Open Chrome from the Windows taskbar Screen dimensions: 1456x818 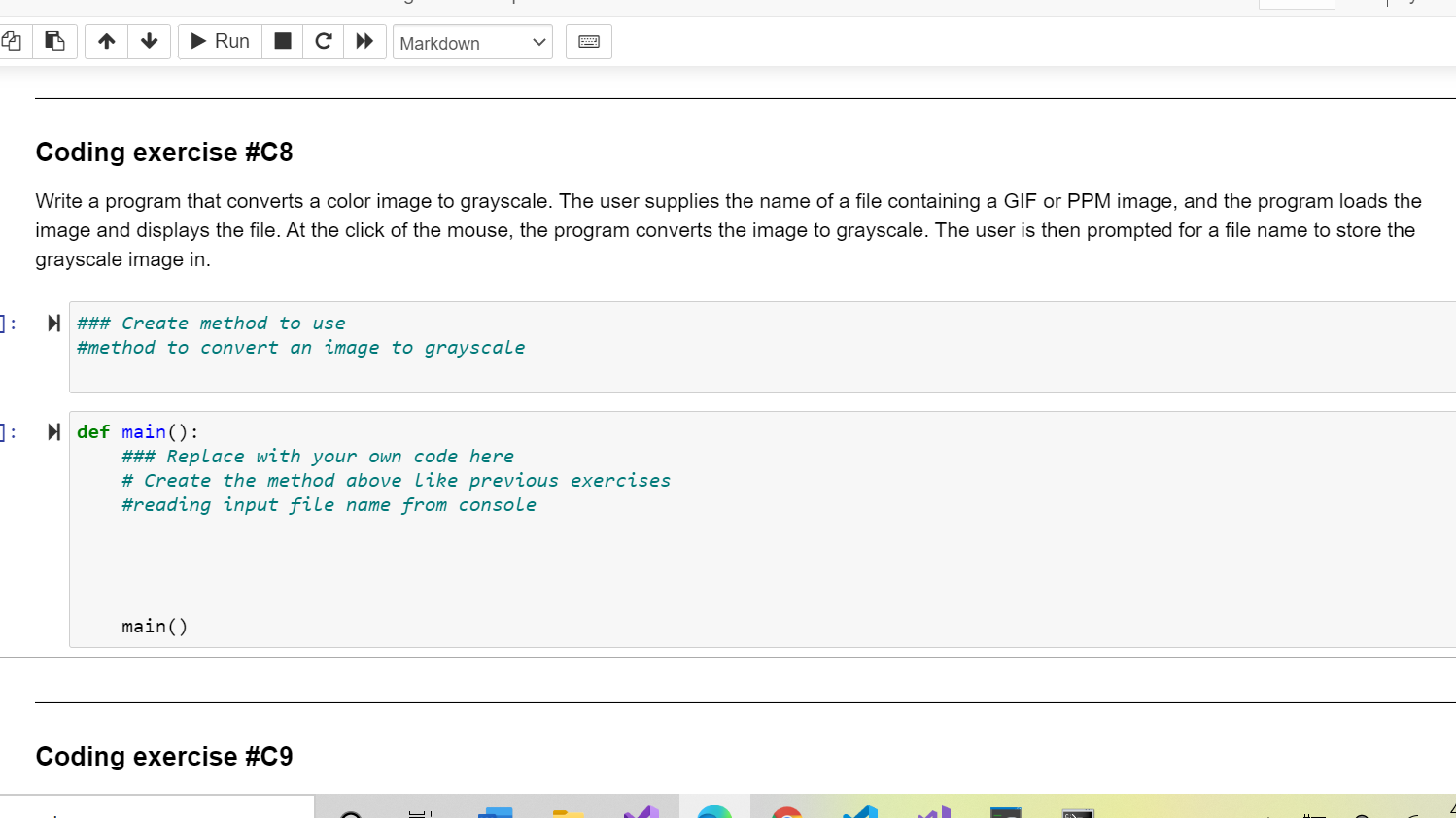click(x=785, y=816)
